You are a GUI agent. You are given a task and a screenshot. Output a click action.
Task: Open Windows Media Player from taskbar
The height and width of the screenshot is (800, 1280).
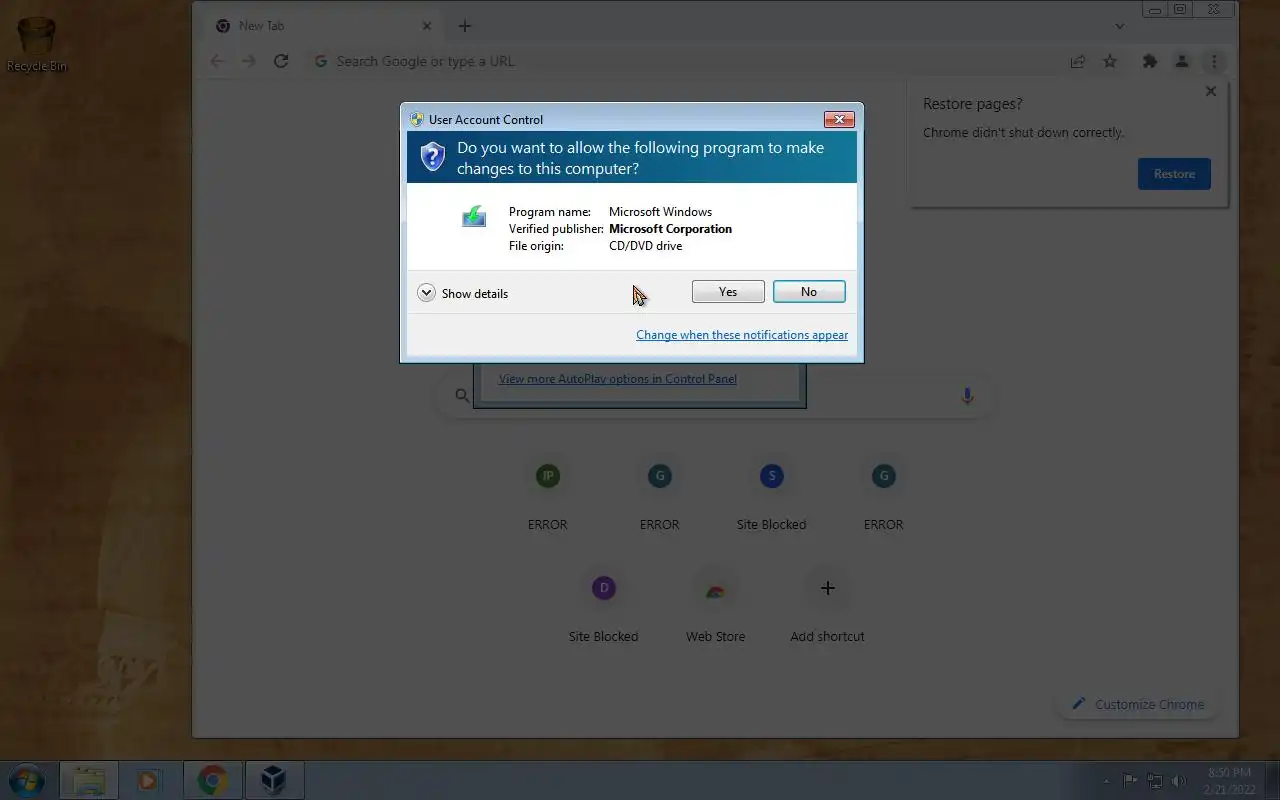coord(150,780)
